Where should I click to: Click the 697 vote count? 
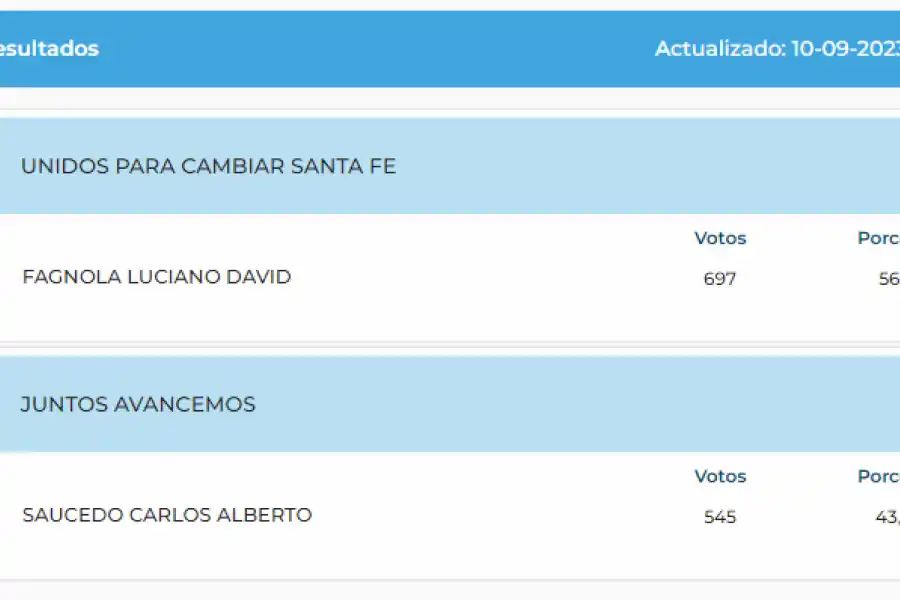(720, 279)
